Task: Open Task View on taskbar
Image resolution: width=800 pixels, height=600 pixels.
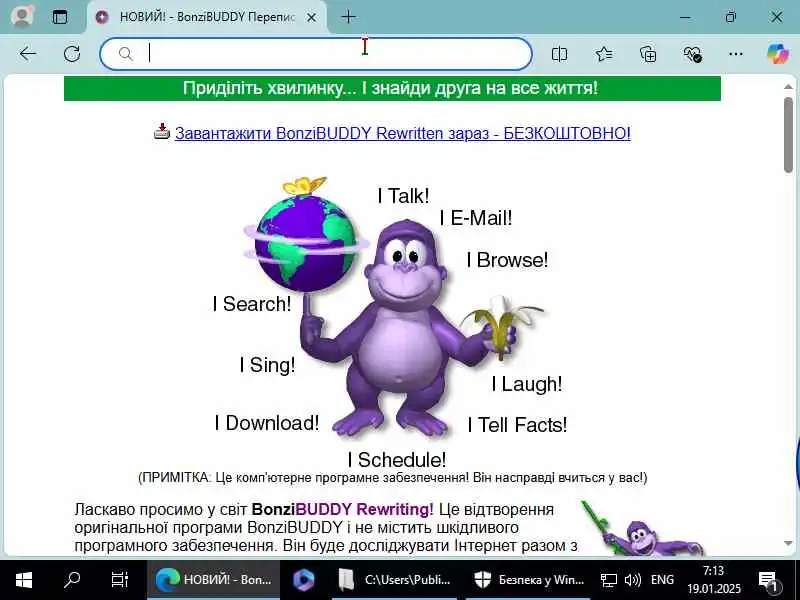Action: coord(120,580)
